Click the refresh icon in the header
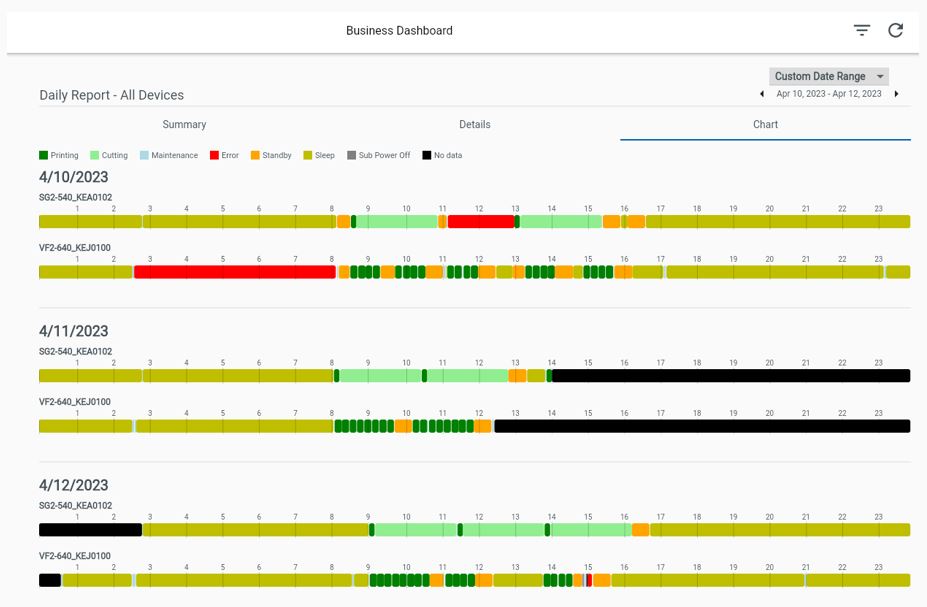Screen dimensions: 927x607 pyautogui.click(x=896, y=30)
